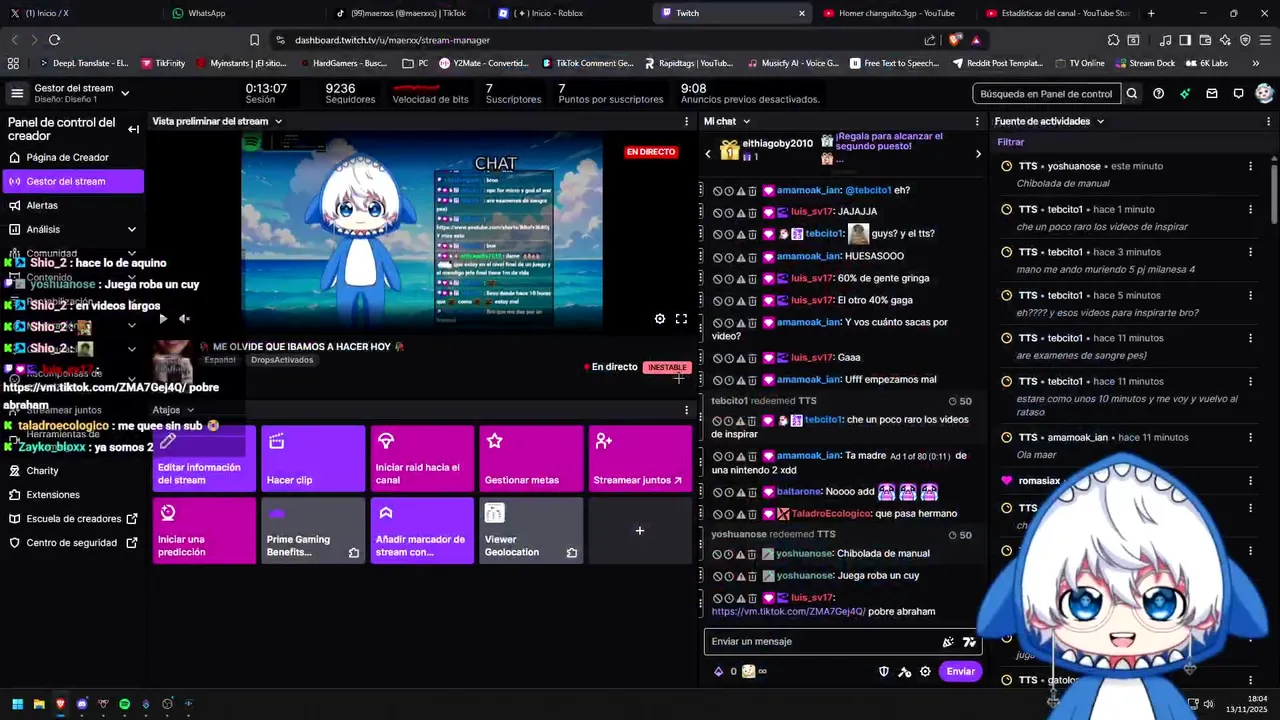Open Gestionar metas quick action
The width and height of the screenshot is (1280, 720).
coord(531,459)
